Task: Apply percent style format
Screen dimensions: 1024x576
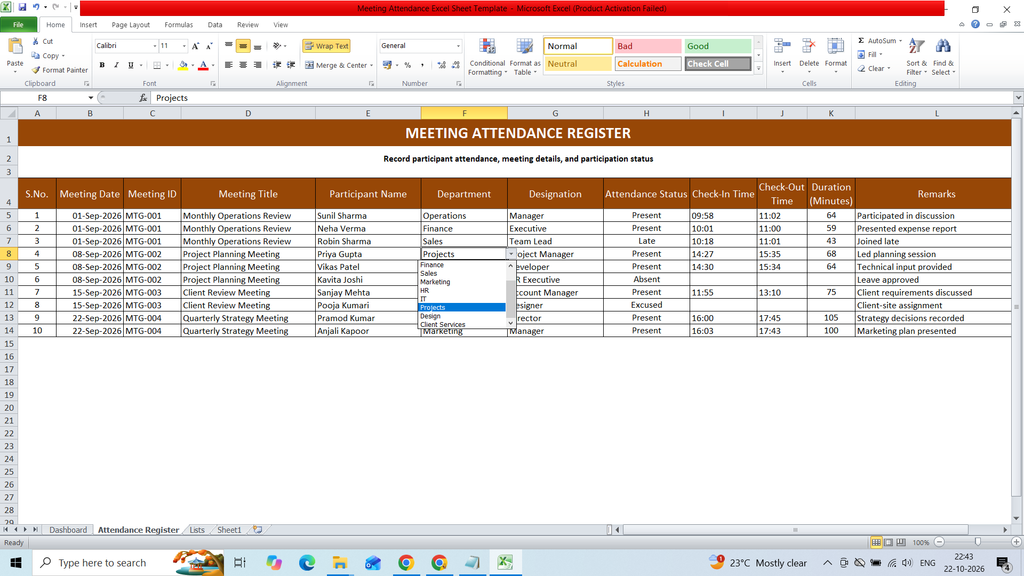Action: 408,65
